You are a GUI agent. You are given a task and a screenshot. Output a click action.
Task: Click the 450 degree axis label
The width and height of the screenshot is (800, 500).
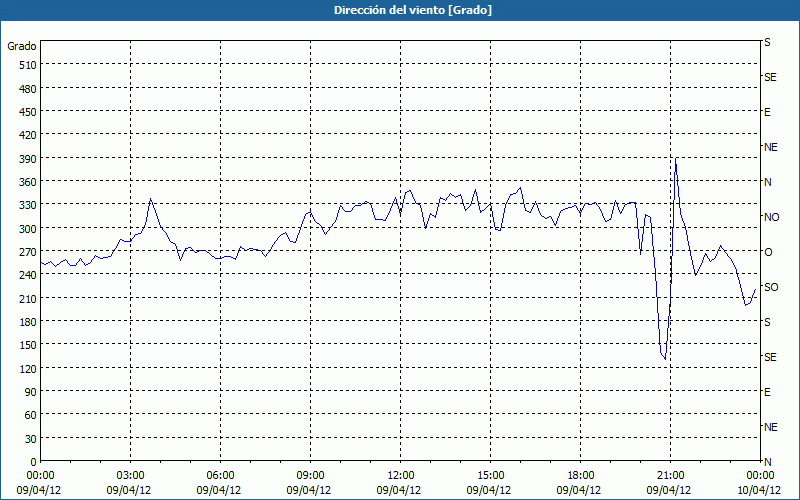[29, 112]
